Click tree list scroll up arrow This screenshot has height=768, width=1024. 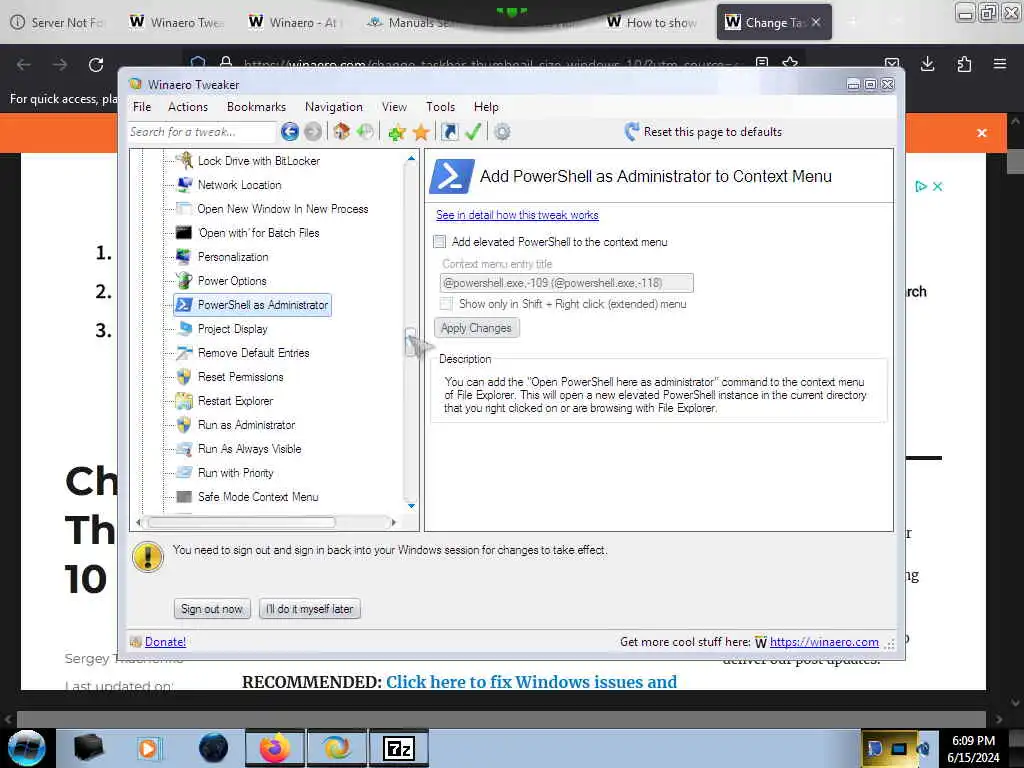point(411,158)
